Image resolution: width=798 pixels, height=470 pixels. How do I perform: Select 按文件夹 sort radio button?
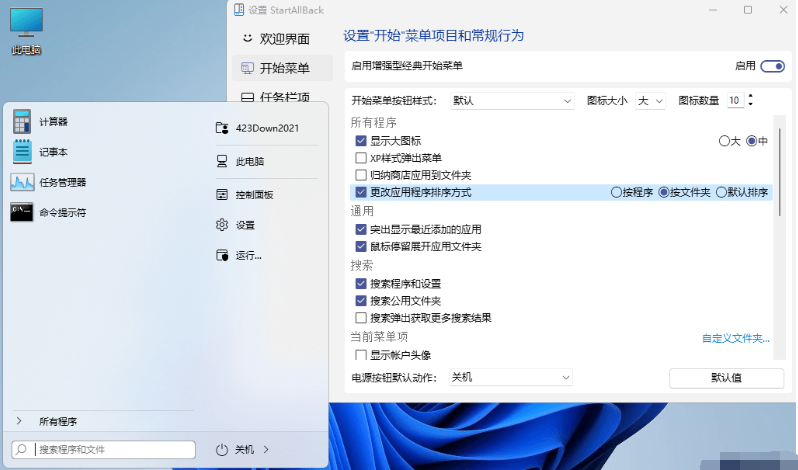664,192
